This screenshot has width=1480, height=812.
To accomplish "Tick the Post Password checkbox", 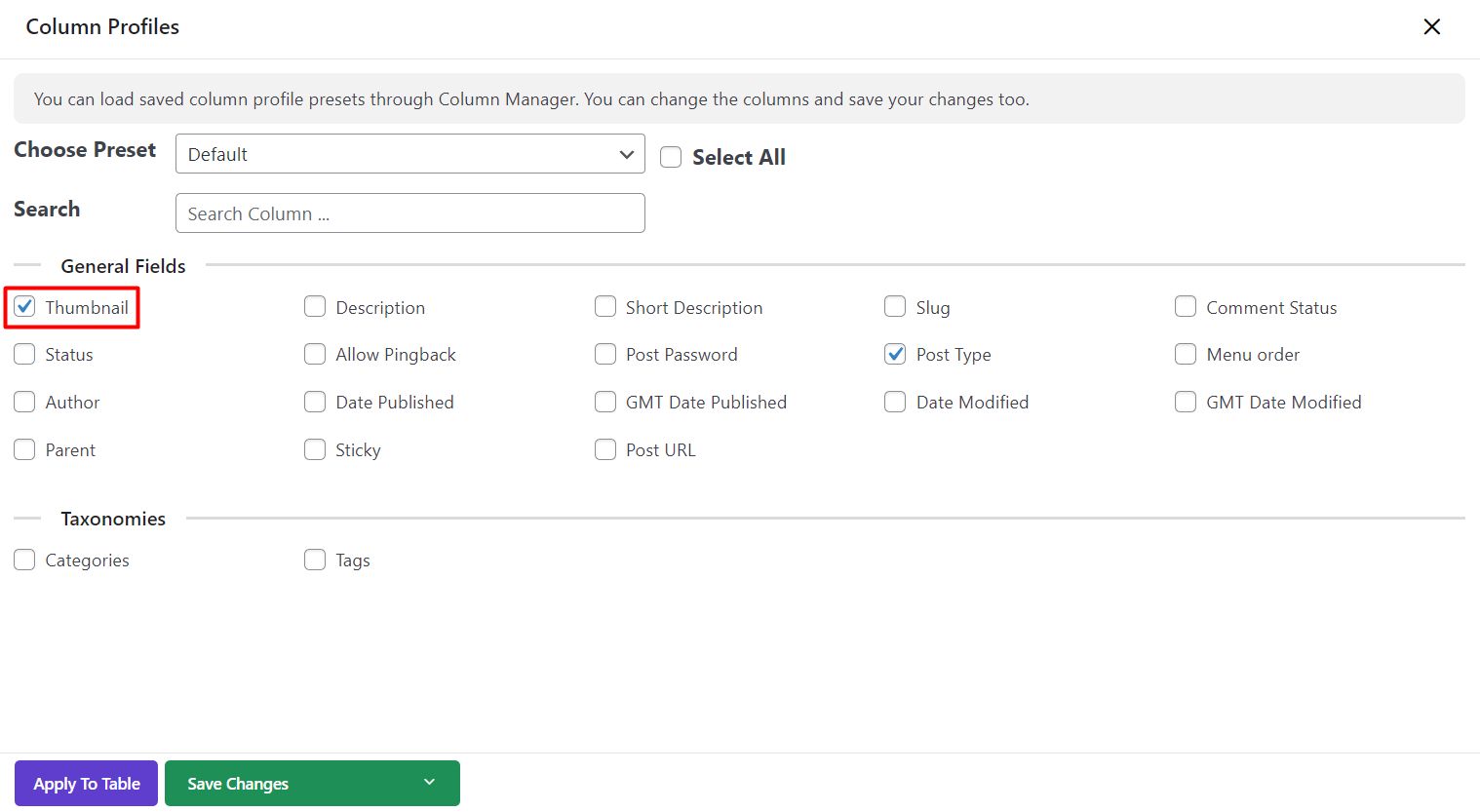I will tap(605, 354).
